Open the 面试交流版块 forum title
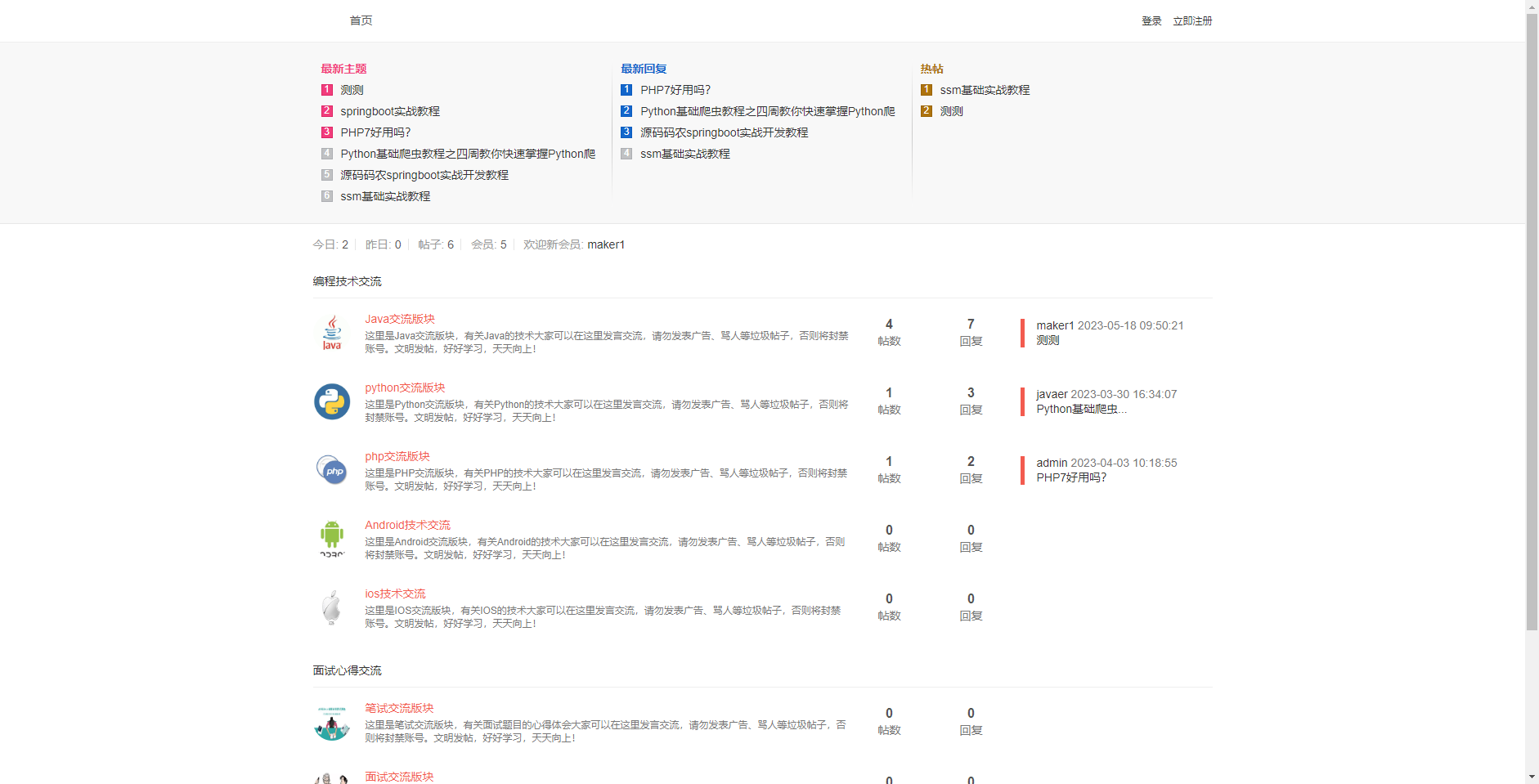This screenshot has height=784, width=1539. coord(399,777)
